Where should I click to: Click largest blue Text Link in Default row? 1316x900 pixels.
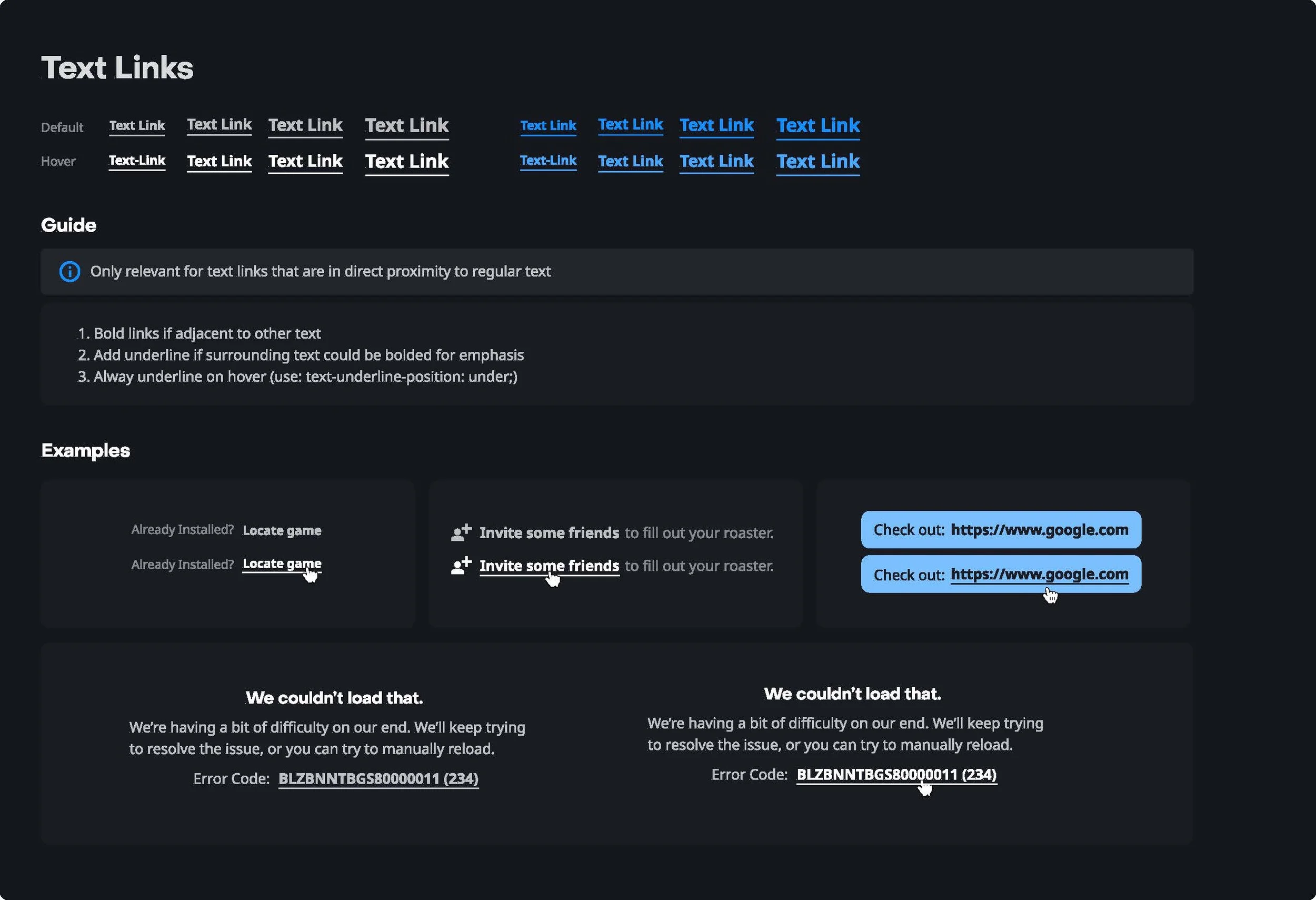[x=817, y=125]
